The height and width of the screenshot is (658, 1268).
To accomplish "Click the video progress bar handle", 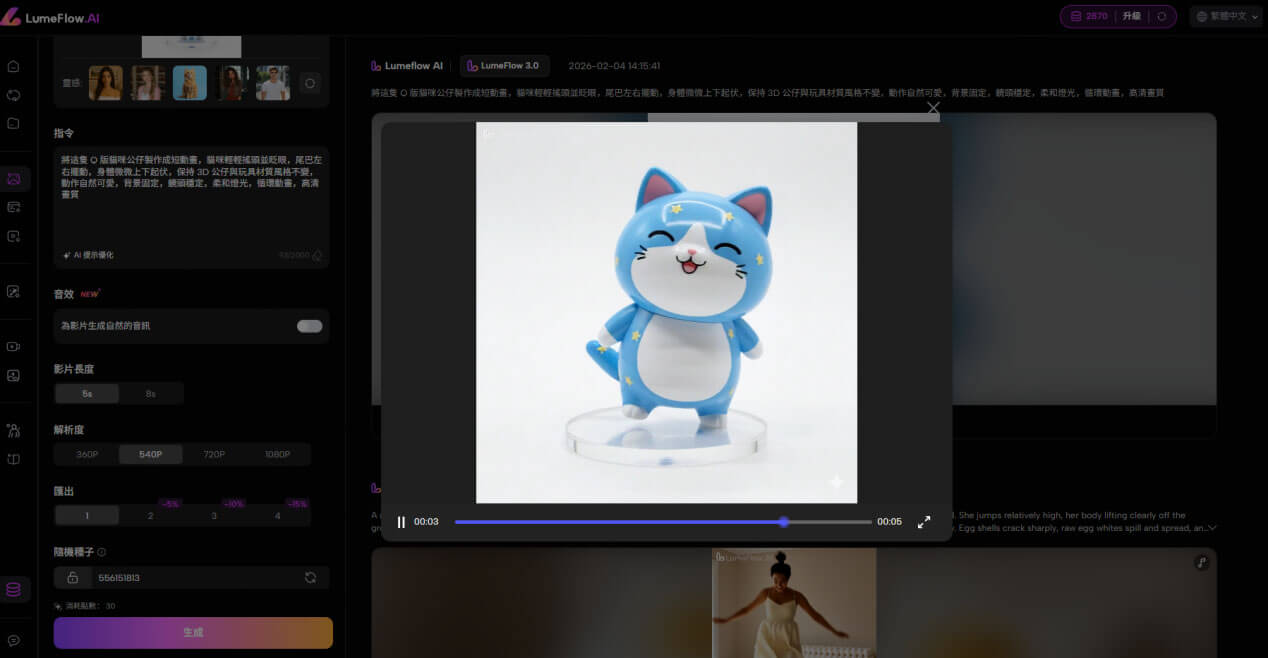I will (x=783, y=522).
